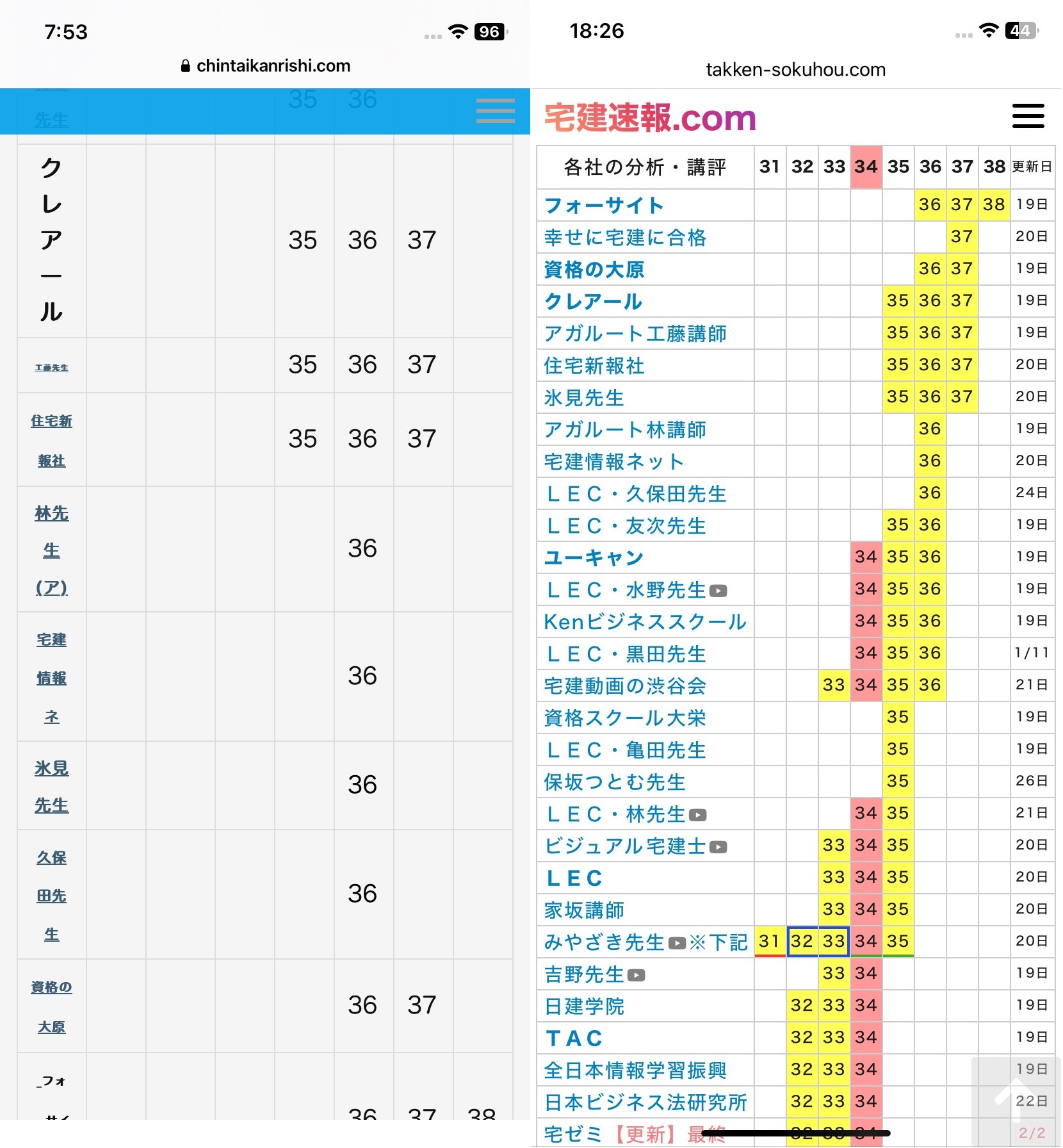1063x1148 pixels.
Task: Open the 氷見先生 link in left table
Action: (51, 787)
